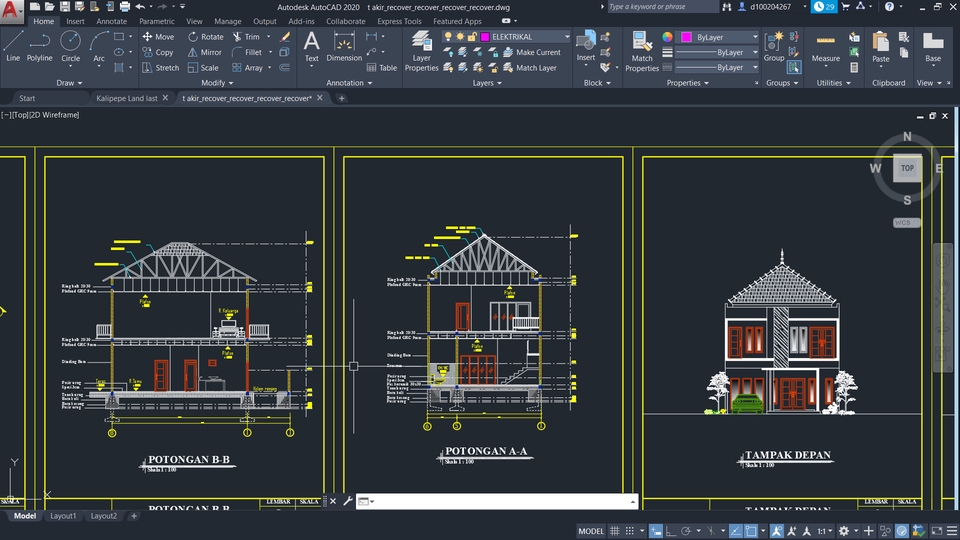Viewport: 960px width, 540px height.
Task: Choose the Fillet tool
Action: pyautogui.click(x=247, y=53)
